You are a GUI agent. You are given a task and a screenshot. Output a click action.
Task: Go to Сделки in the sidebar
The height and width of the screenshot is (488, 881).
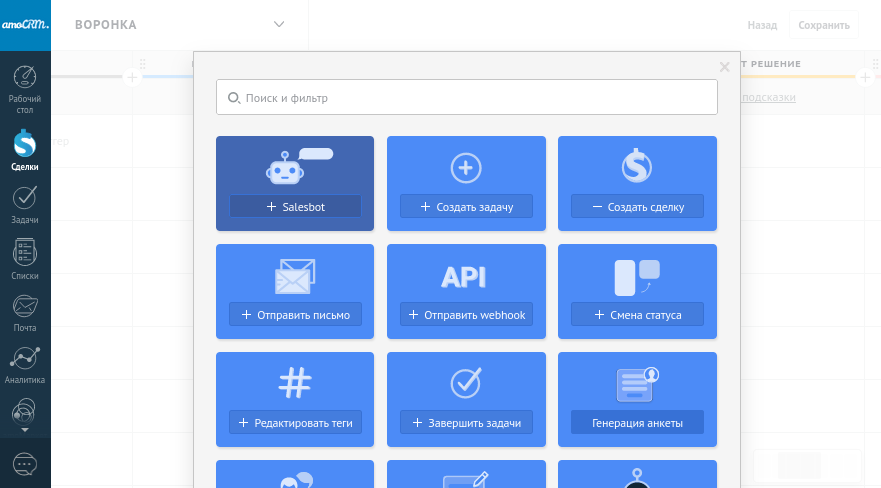[25, 149]
